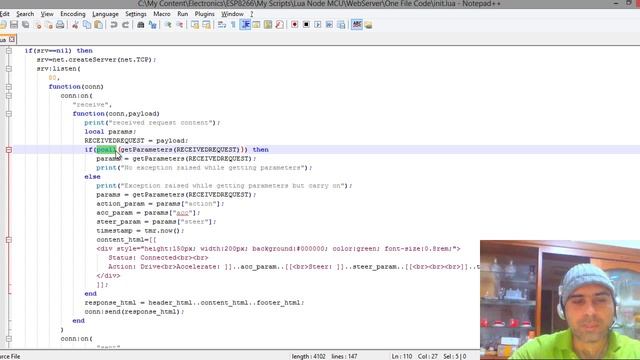Collapse the 'function(conn)' fold marker
The height and width of the screenshot is (360, 640).
click(9, 87)
